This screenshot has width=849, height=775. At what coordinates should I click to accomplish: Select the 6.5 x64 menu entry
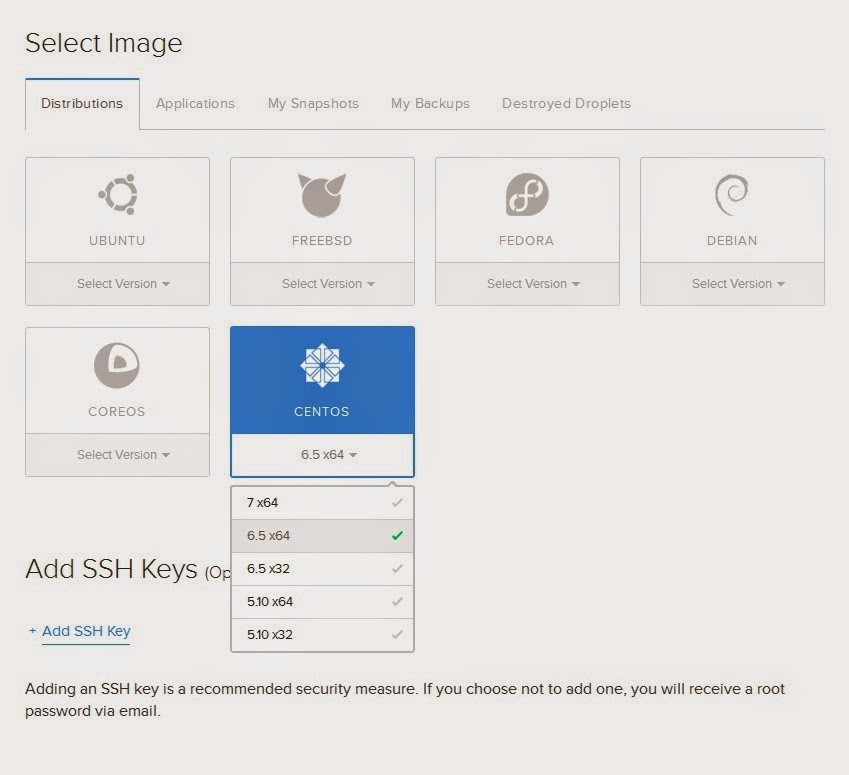pos(322,536)
